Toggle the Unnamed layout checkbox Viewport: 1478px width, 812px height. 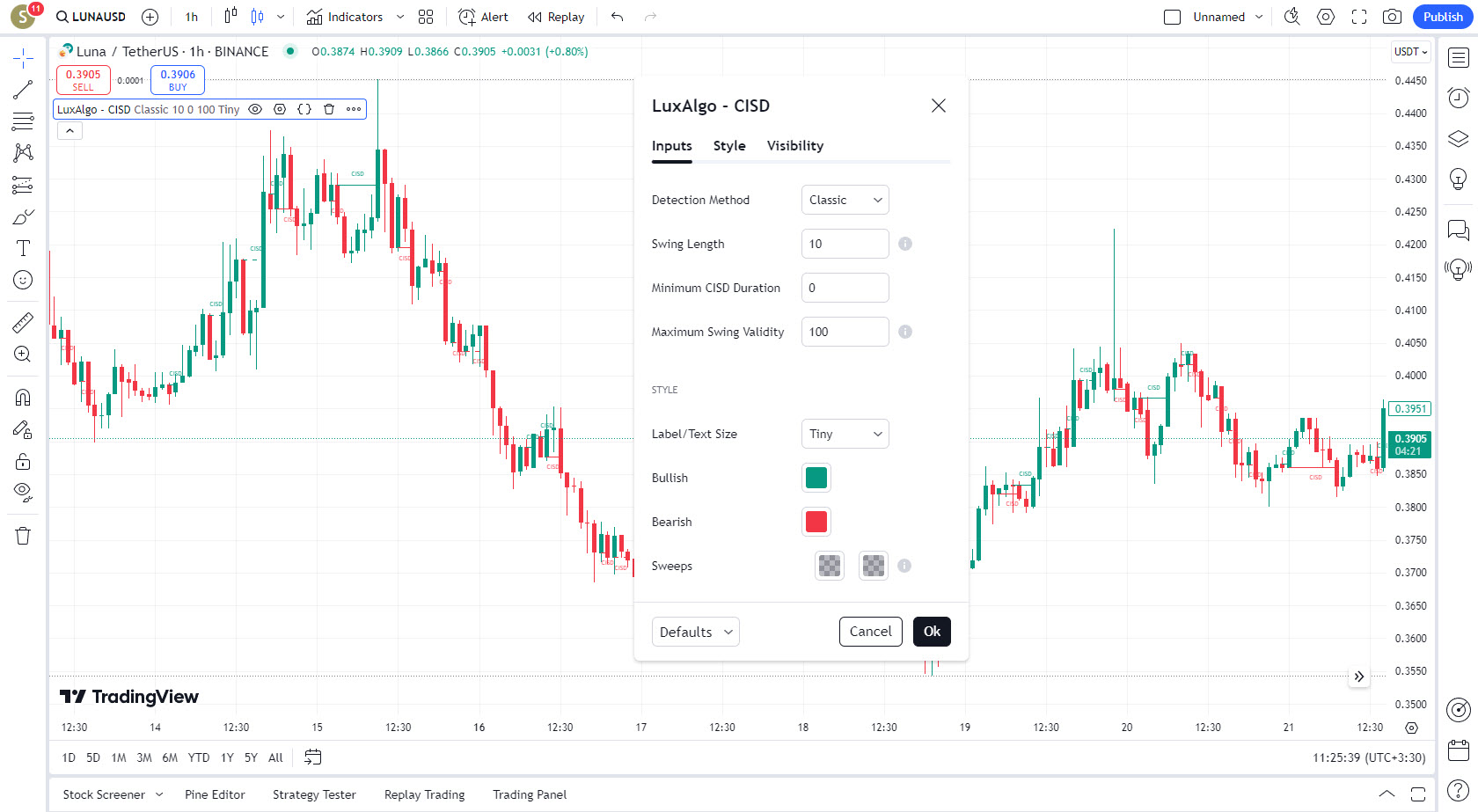pyautogui.click(x=1172, y=17)
